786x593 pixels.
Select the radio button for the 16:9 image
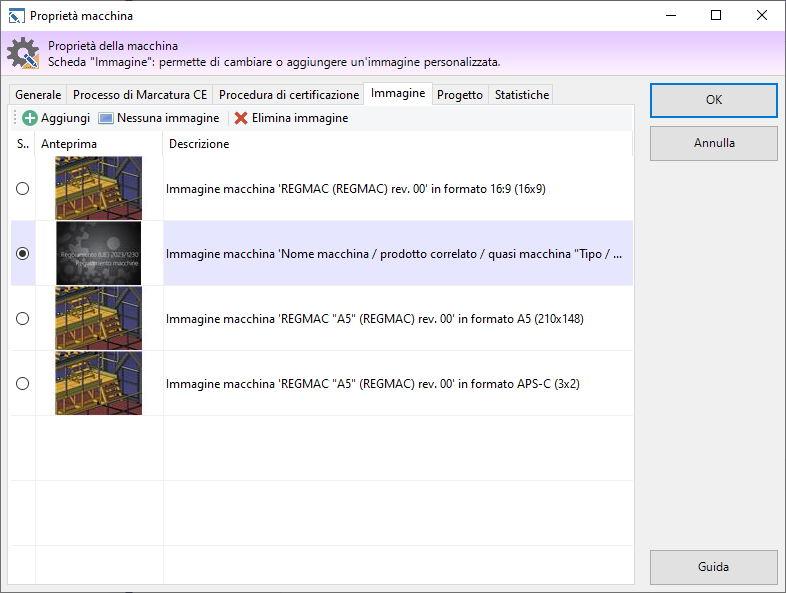[x=23, y=188]
